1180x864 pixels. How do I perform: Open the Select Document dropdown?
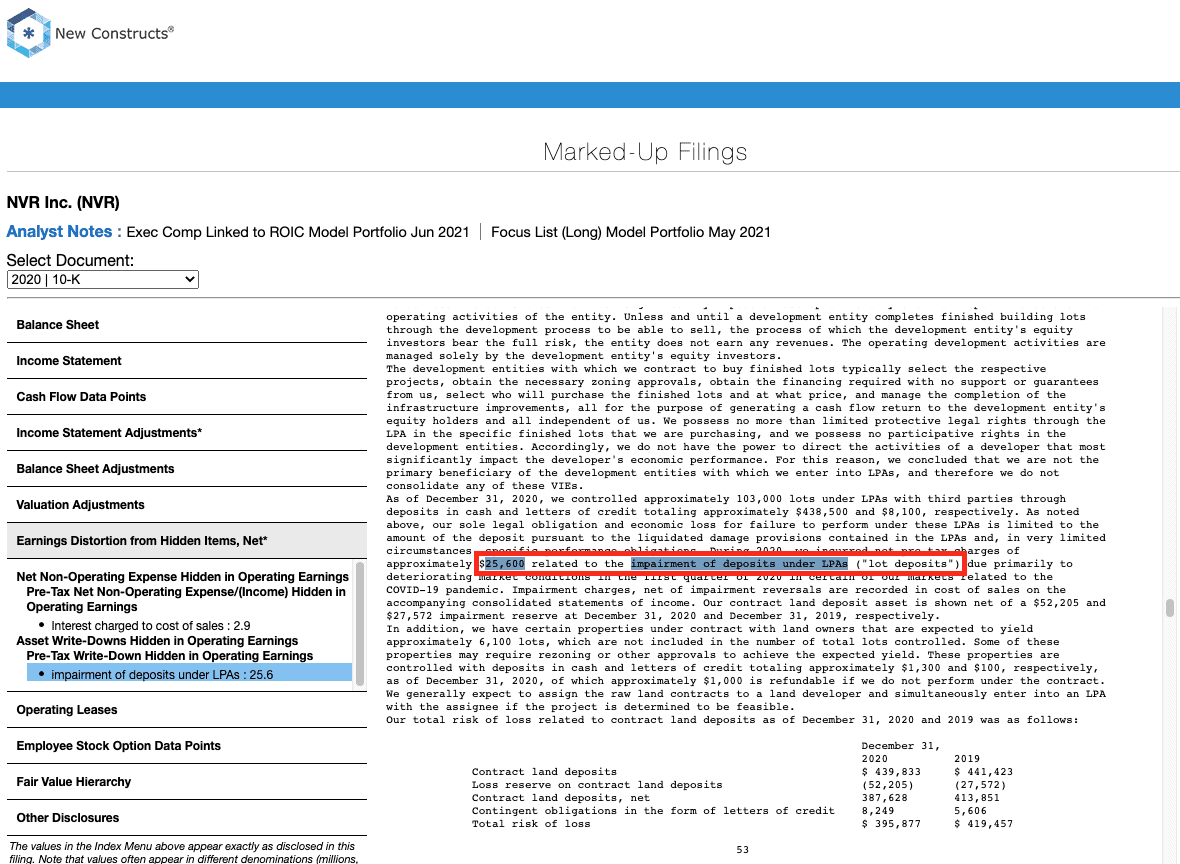pos(102,279)
